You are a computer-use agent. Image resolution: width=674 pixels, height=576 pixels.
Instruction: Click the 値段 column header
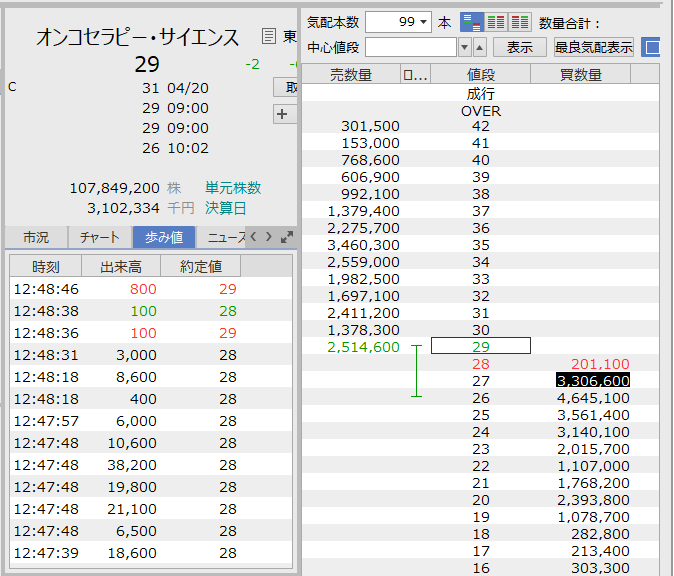click(481, 74)
